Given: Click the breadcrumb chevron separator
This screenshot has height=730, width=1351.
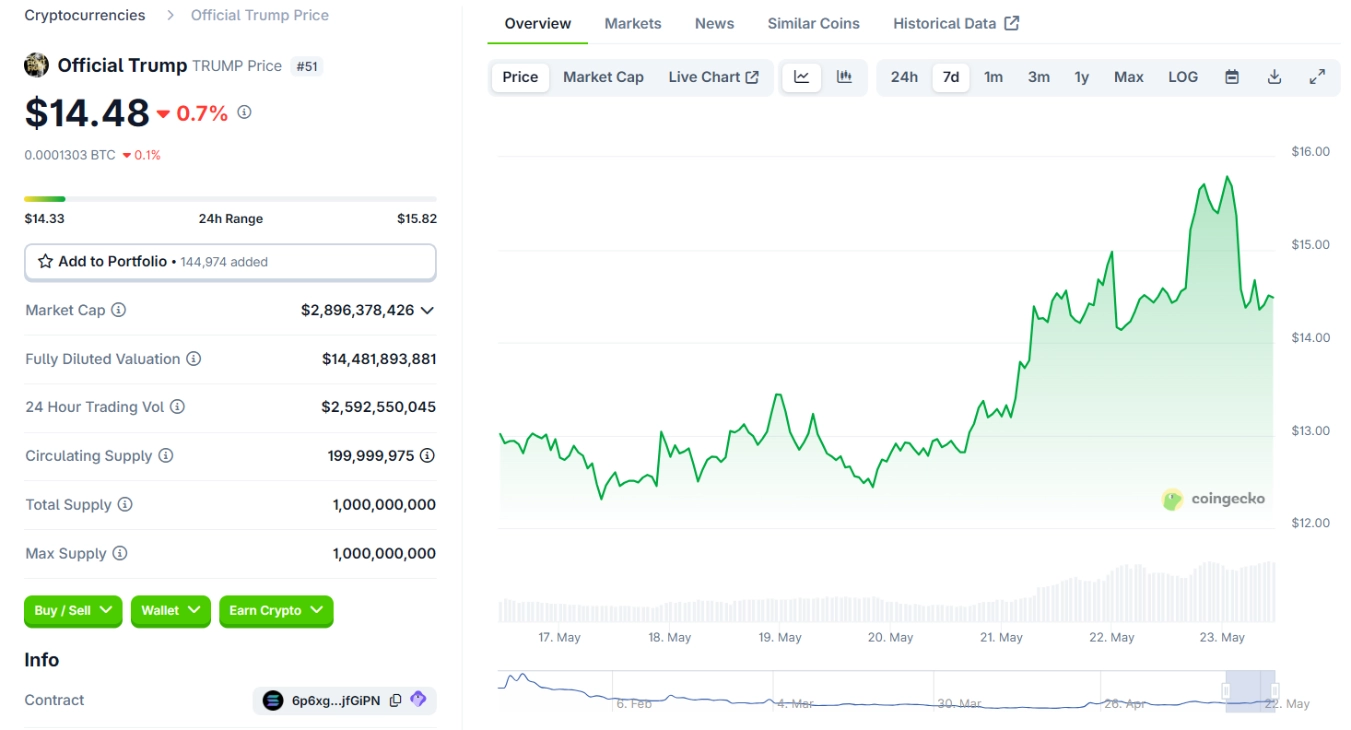Looking at the screenshot, I should point(169,15).
